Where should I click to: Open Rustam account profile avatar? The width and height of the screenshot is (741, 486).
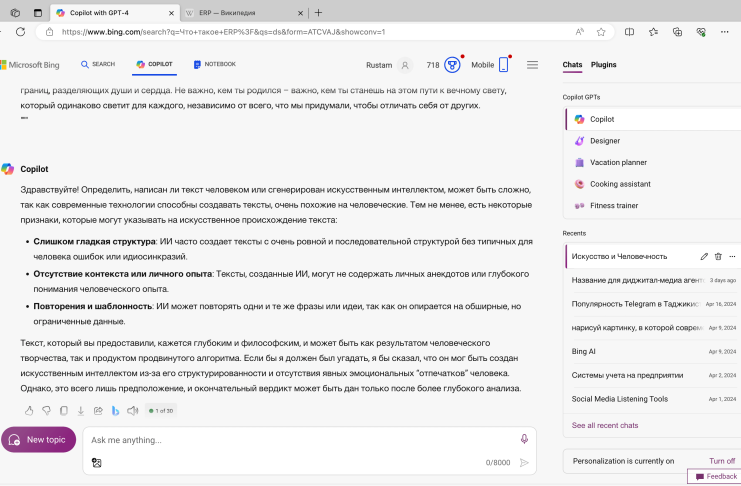(405, 65)
